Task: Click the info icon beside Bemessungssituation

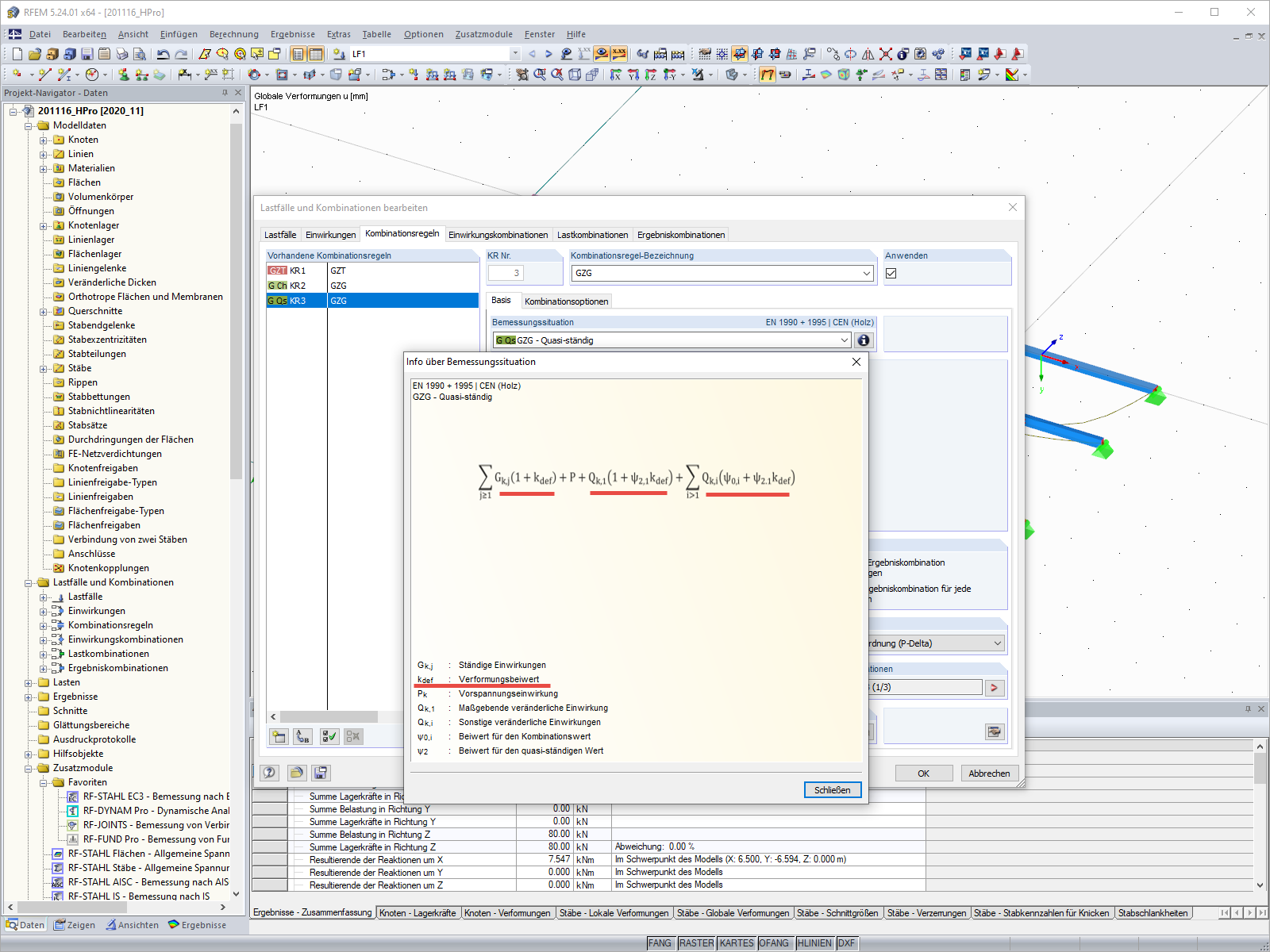Action: pos(864,340)
